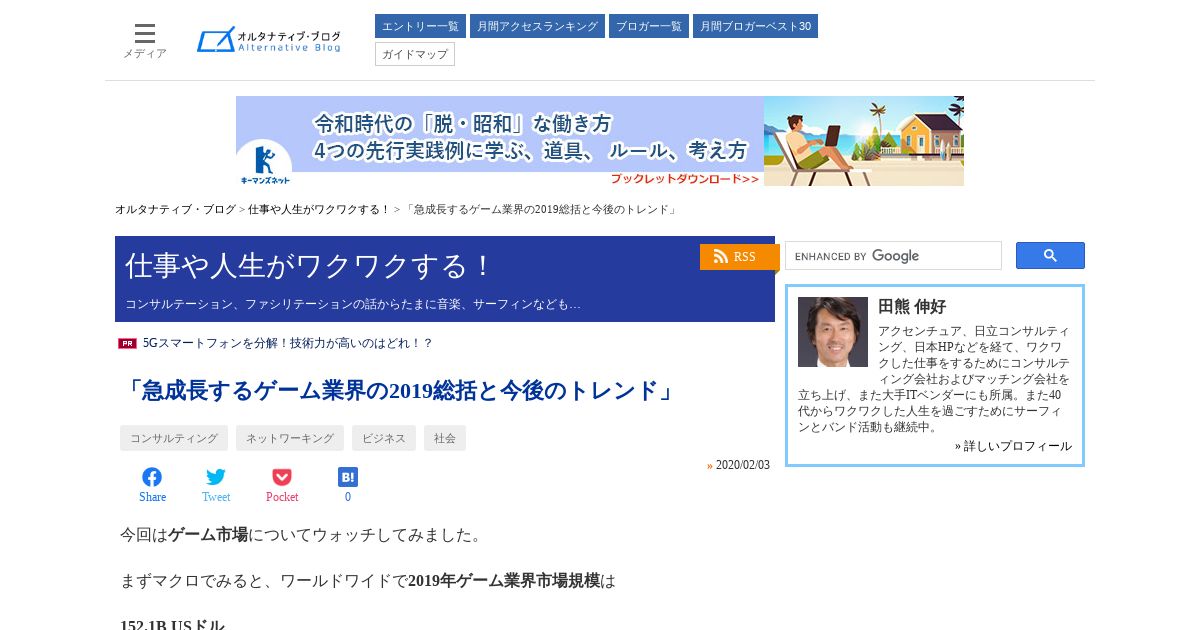Screen dimensions: 1200x630
Task: Click the 仕事や人生がワクワクする！ breadcrumb link
Action: coord(319,210)
